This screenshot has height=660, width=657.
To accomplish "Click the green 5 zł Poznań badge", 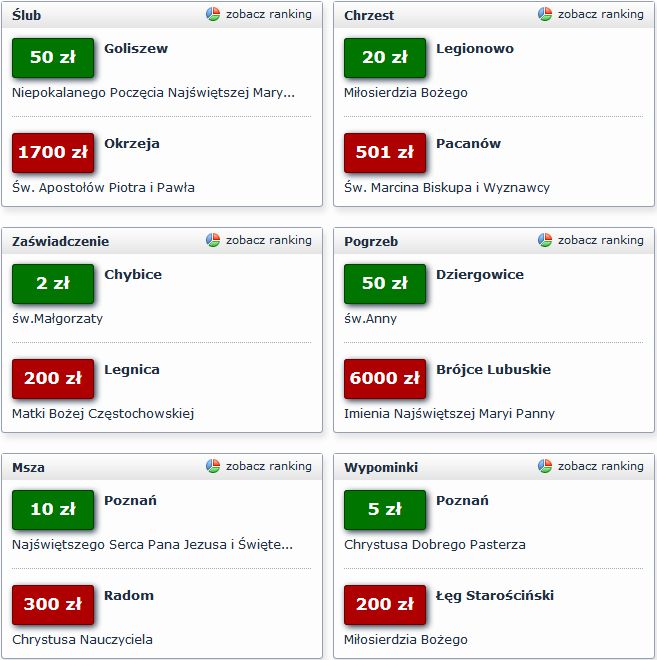I will (x=385, y=510).
